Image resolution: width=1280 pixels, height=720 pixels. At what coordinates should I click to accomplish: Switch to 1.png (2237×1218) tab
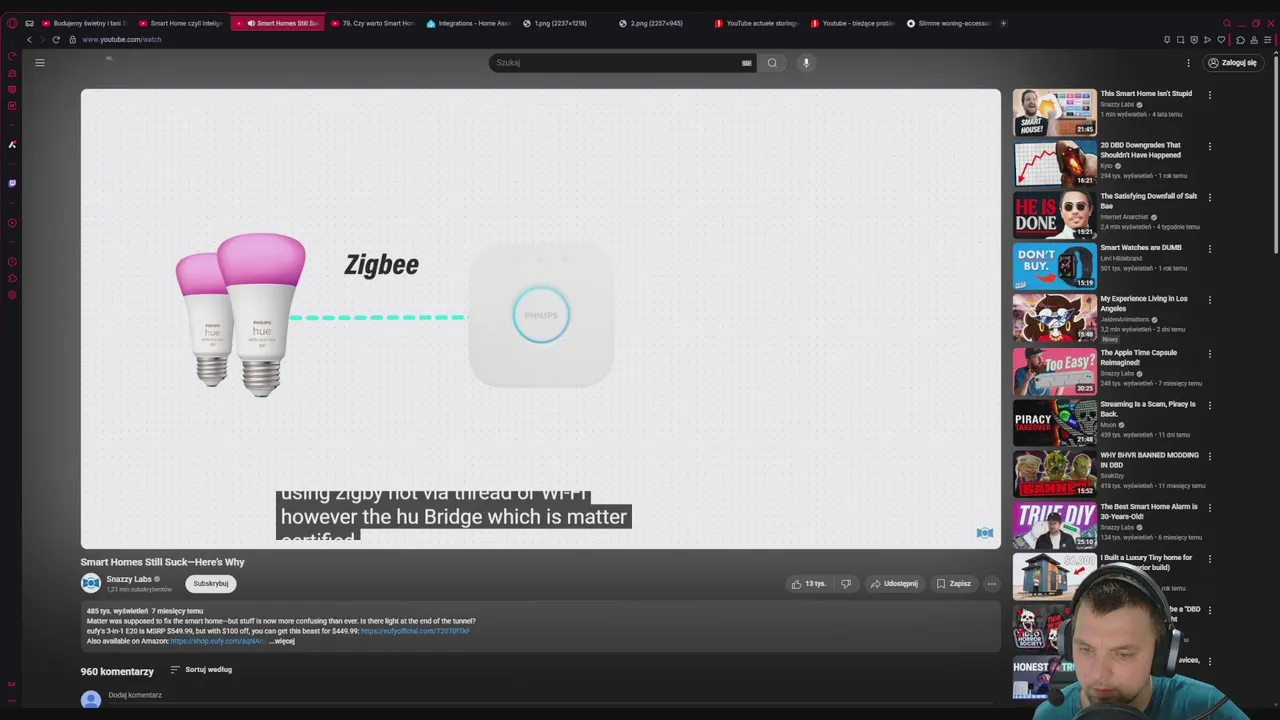(x=565, y=23)
